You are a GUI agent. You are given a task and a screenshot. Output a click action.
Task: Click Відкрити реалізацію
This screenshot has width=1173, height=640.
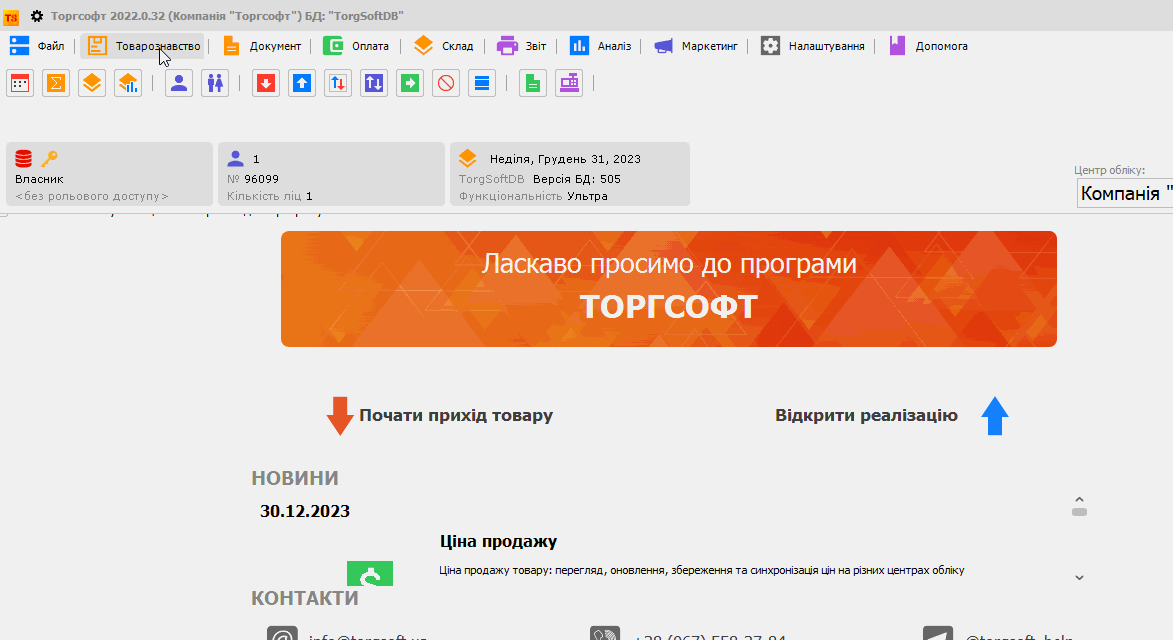tap(866, 415)
